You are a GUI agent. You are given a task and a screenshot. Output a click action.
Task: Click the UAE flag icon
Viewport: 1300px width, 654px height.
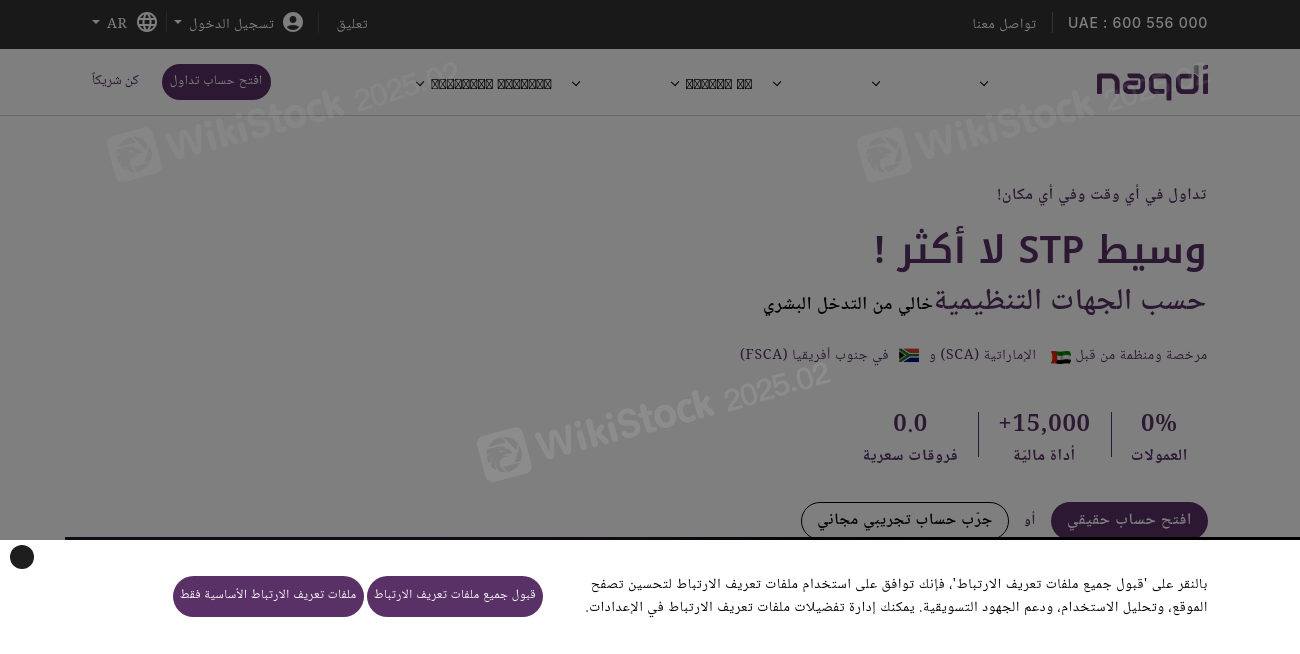pyautogui.click(x=1061, y=357)
